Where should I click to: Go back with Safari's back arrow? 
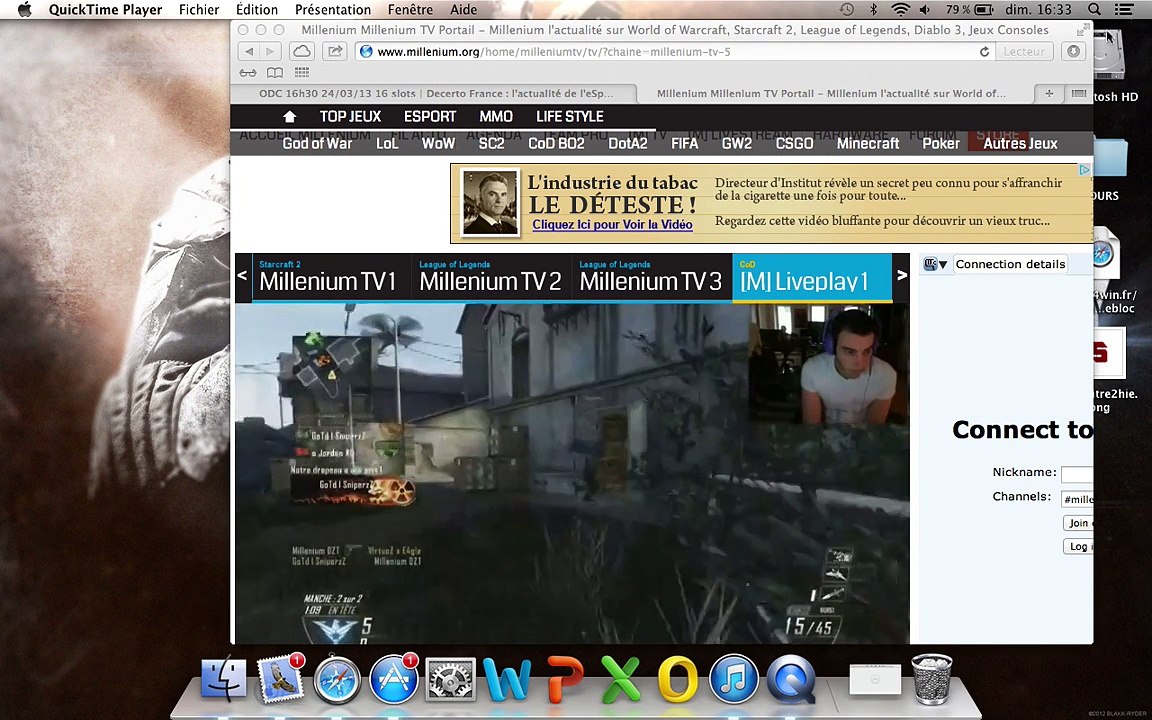[249, 51]
